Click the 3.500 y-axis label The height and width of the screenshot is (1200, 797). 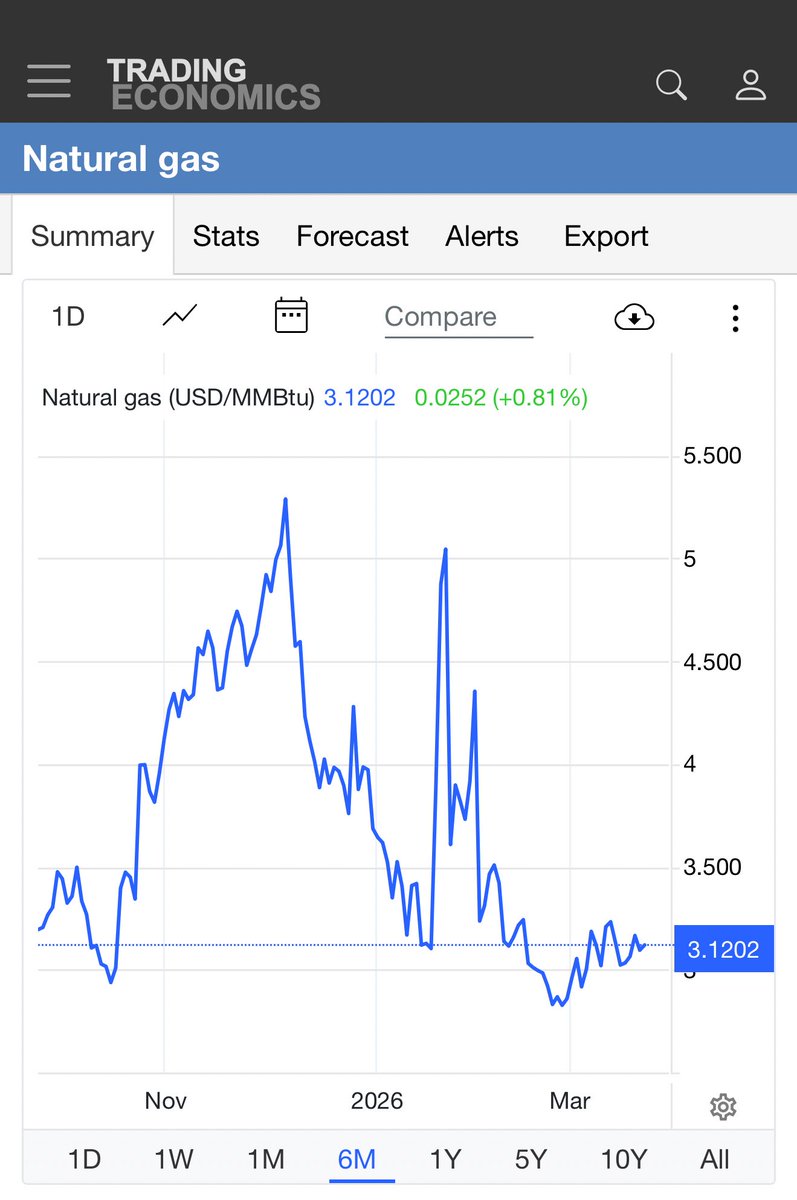pyautogui.click(x=712, y=867)
